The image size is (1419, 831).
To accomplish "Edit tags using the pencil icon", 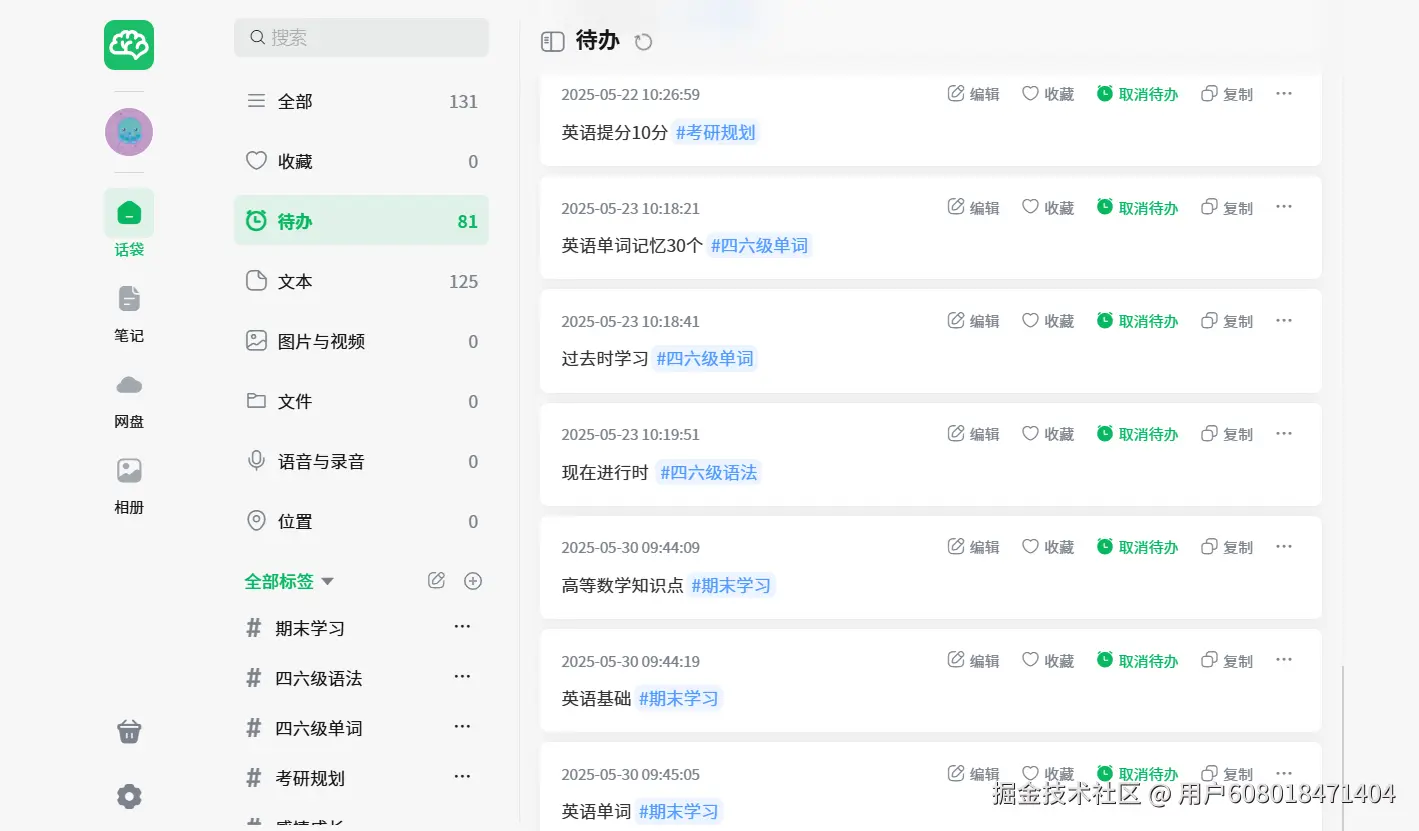I will click(436, 581).
